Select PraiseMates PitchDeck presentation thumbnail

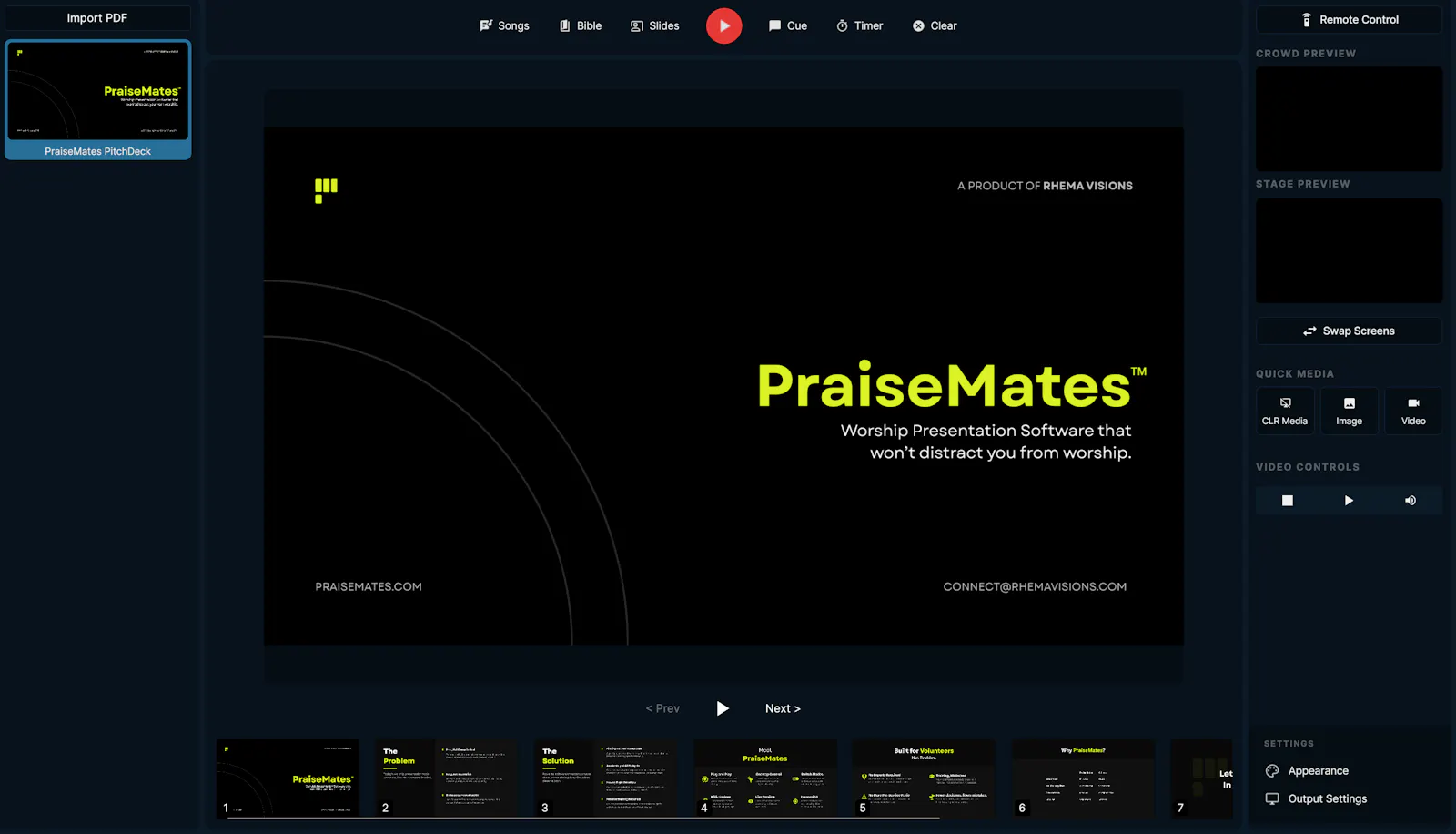click(98, 99)
